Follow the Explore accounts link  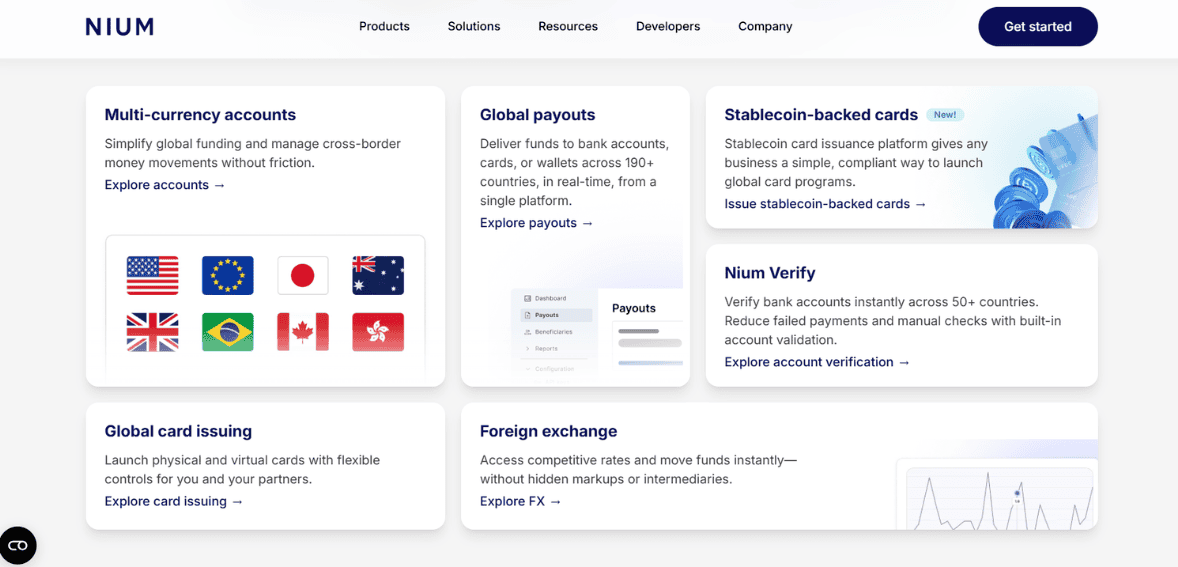point(165,185)
